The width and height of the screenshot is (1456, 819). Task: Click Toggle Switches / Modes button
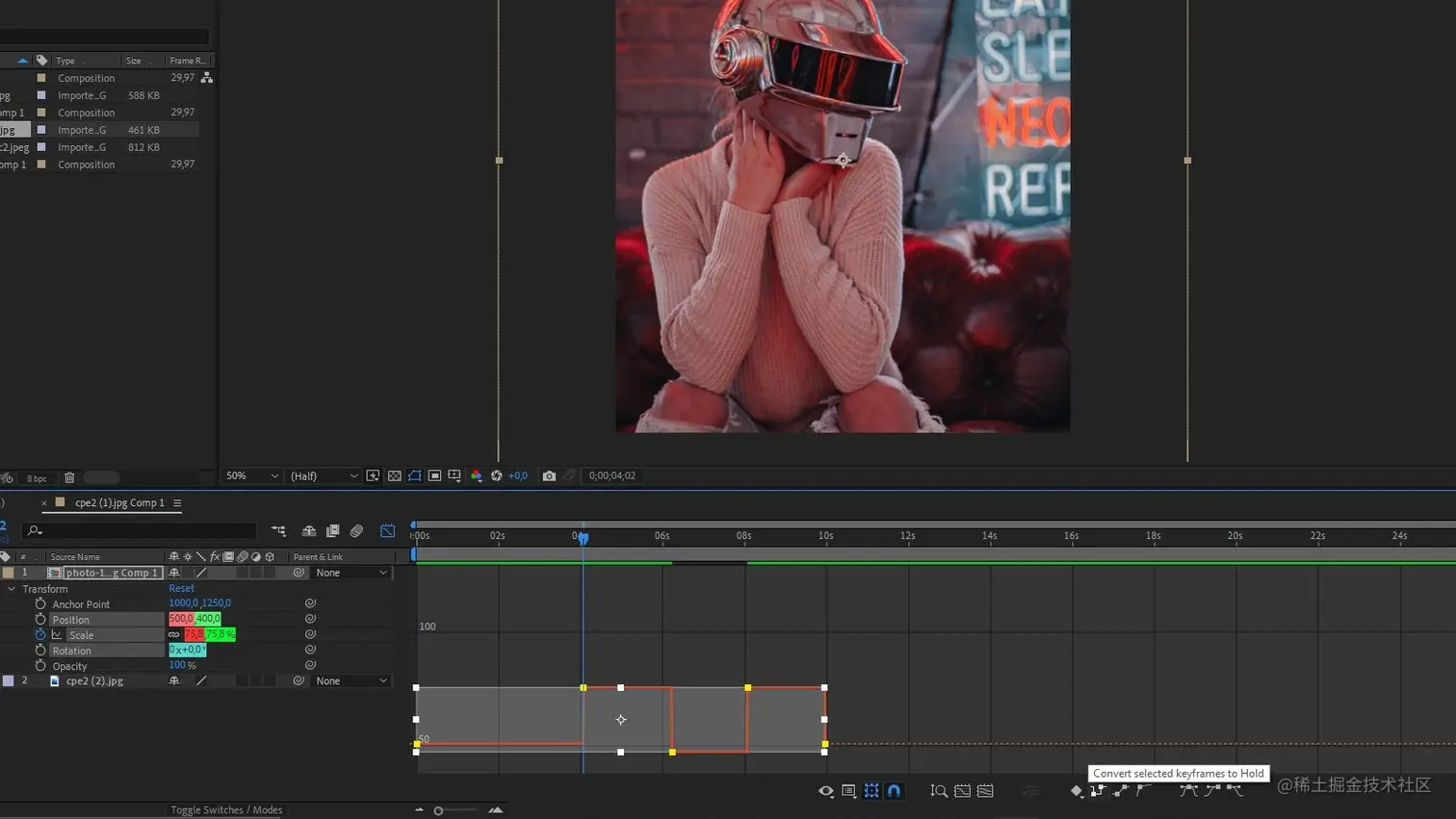tap(226, 809)
